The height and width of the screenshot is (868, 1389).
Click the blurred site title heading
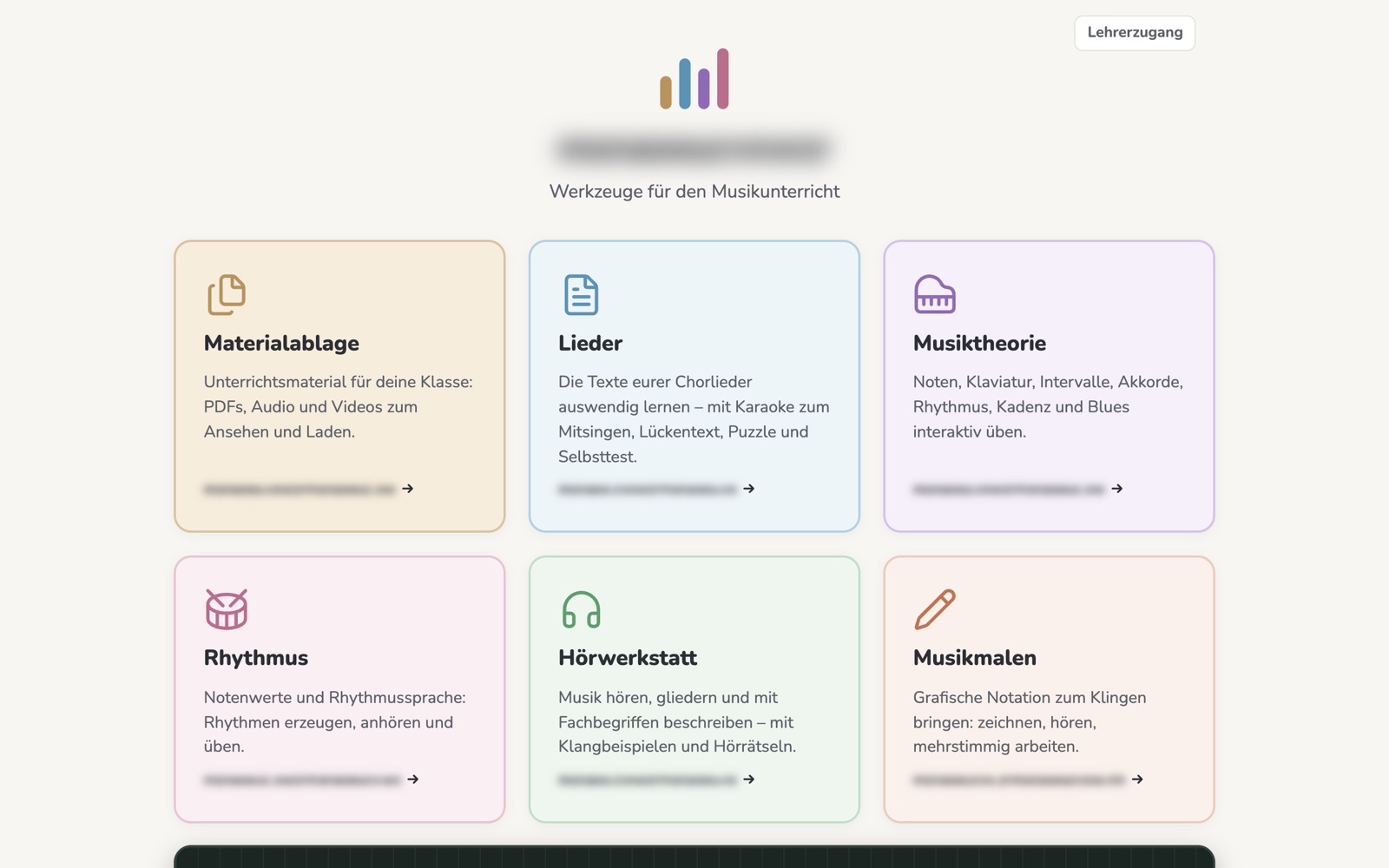[x=694, y=149]
